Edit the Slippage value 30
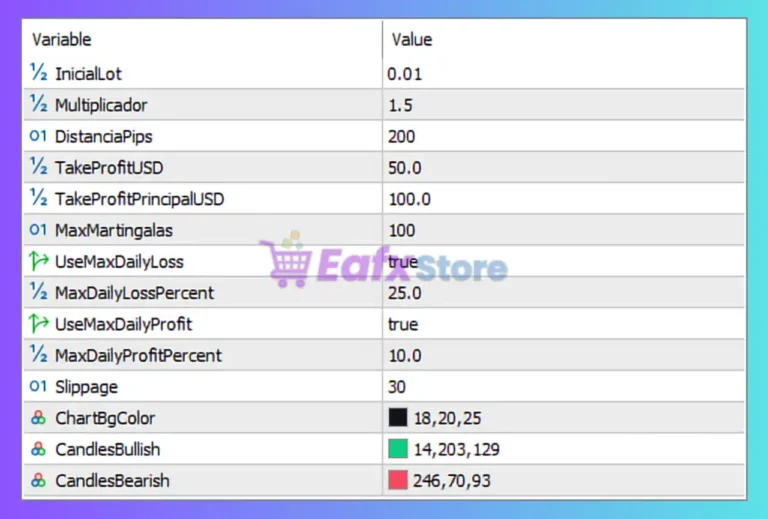 (397, 387)
